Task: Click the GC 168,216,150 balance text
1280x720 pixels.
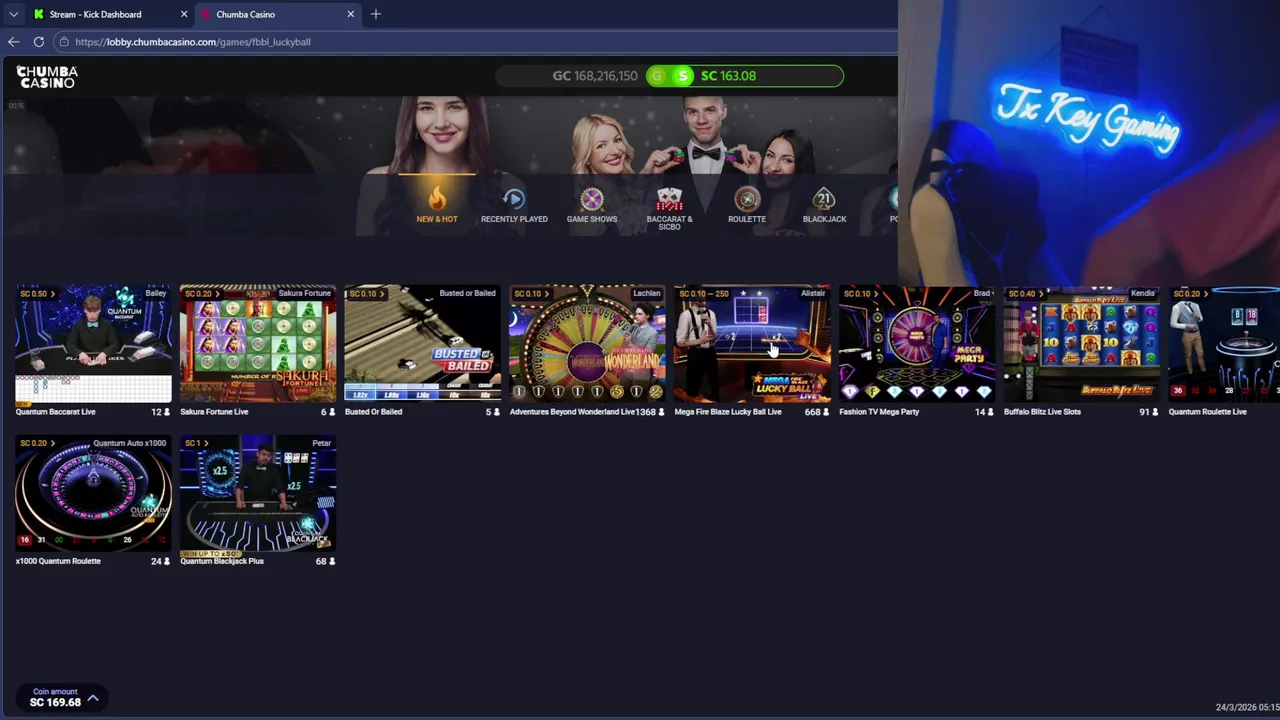Action: 595,76
